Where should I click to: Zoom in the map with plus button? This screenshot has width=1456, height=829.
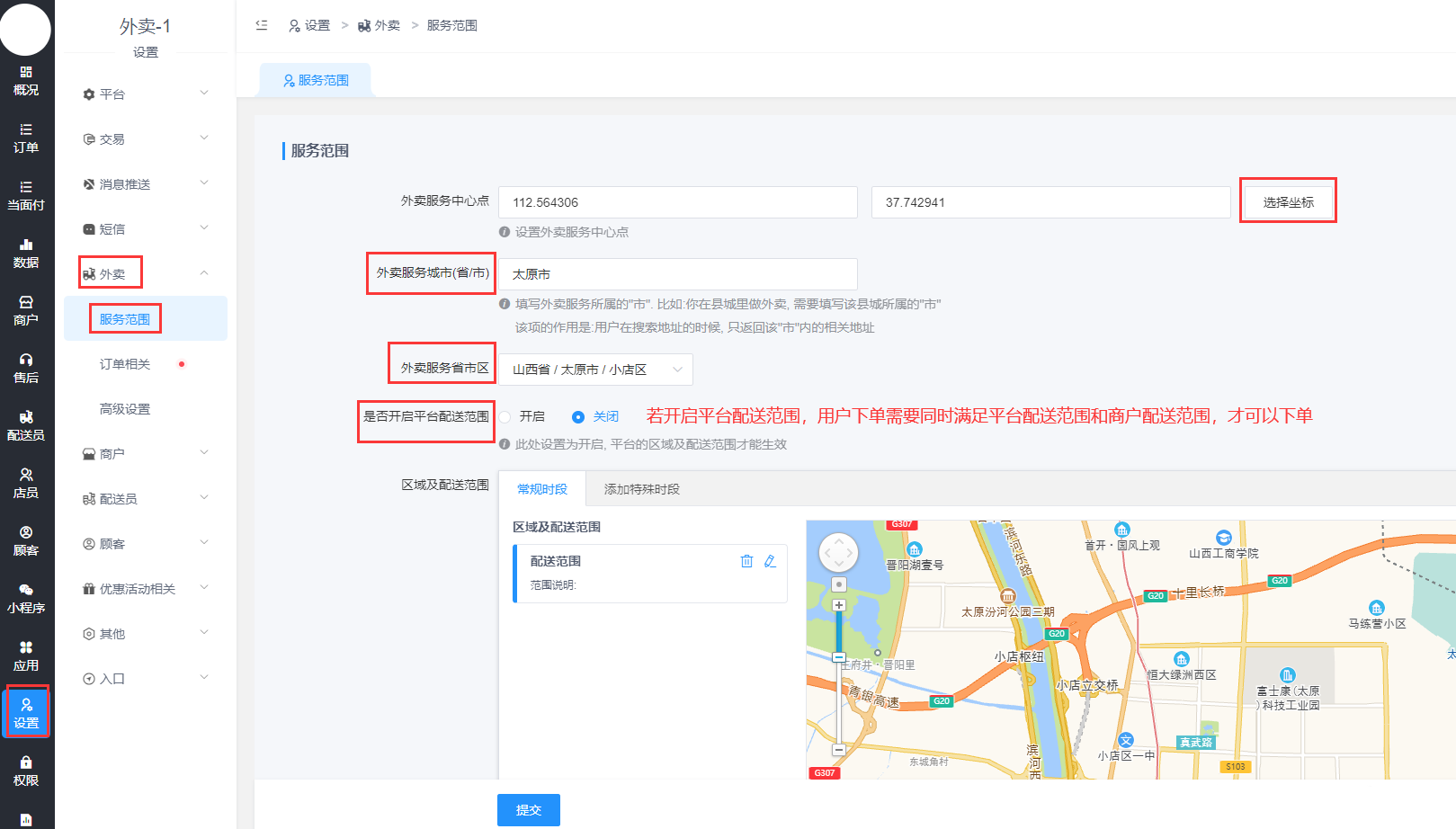tap(839, 605)
